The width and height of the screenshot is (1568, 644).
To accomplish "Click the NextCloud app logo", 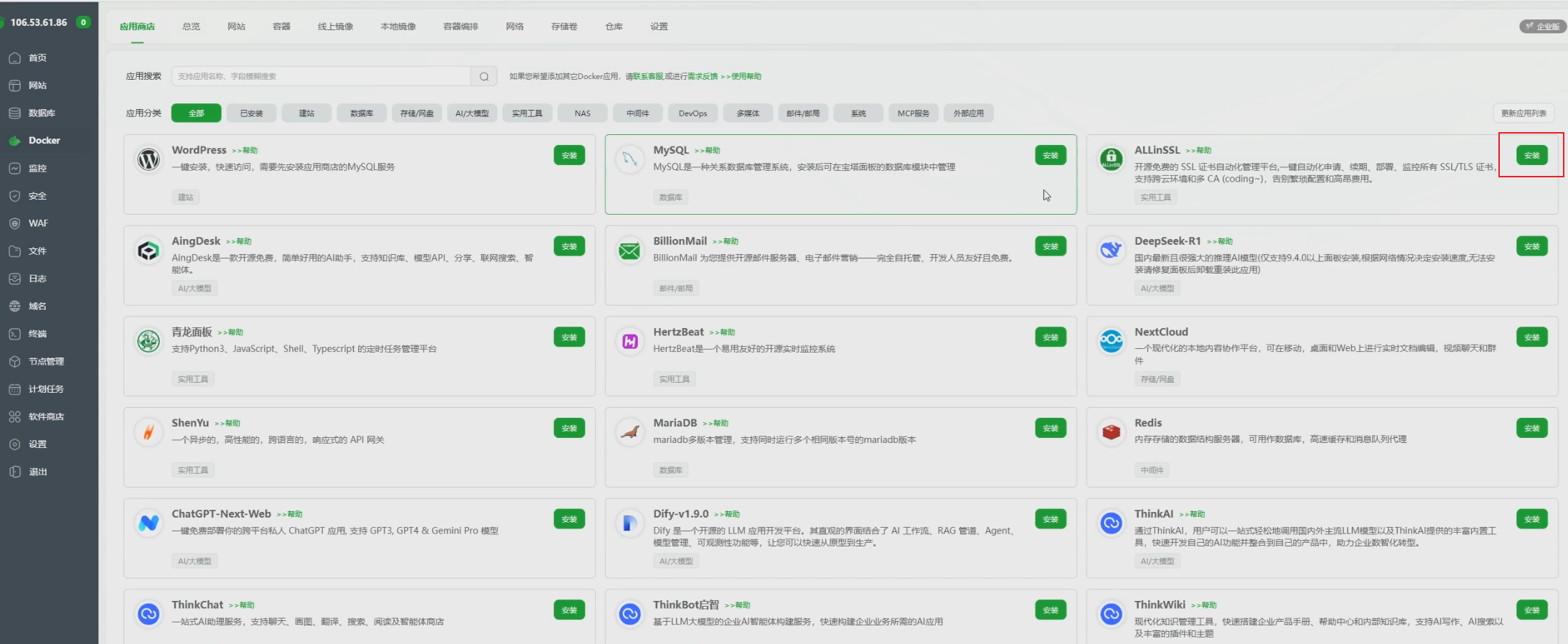I will point(1111,341).
